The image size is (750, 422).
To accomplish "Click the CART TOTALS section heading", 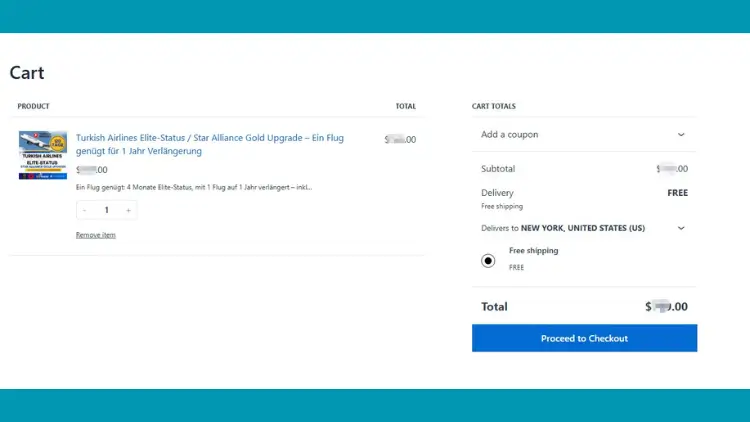I will (x=494, y=106).
